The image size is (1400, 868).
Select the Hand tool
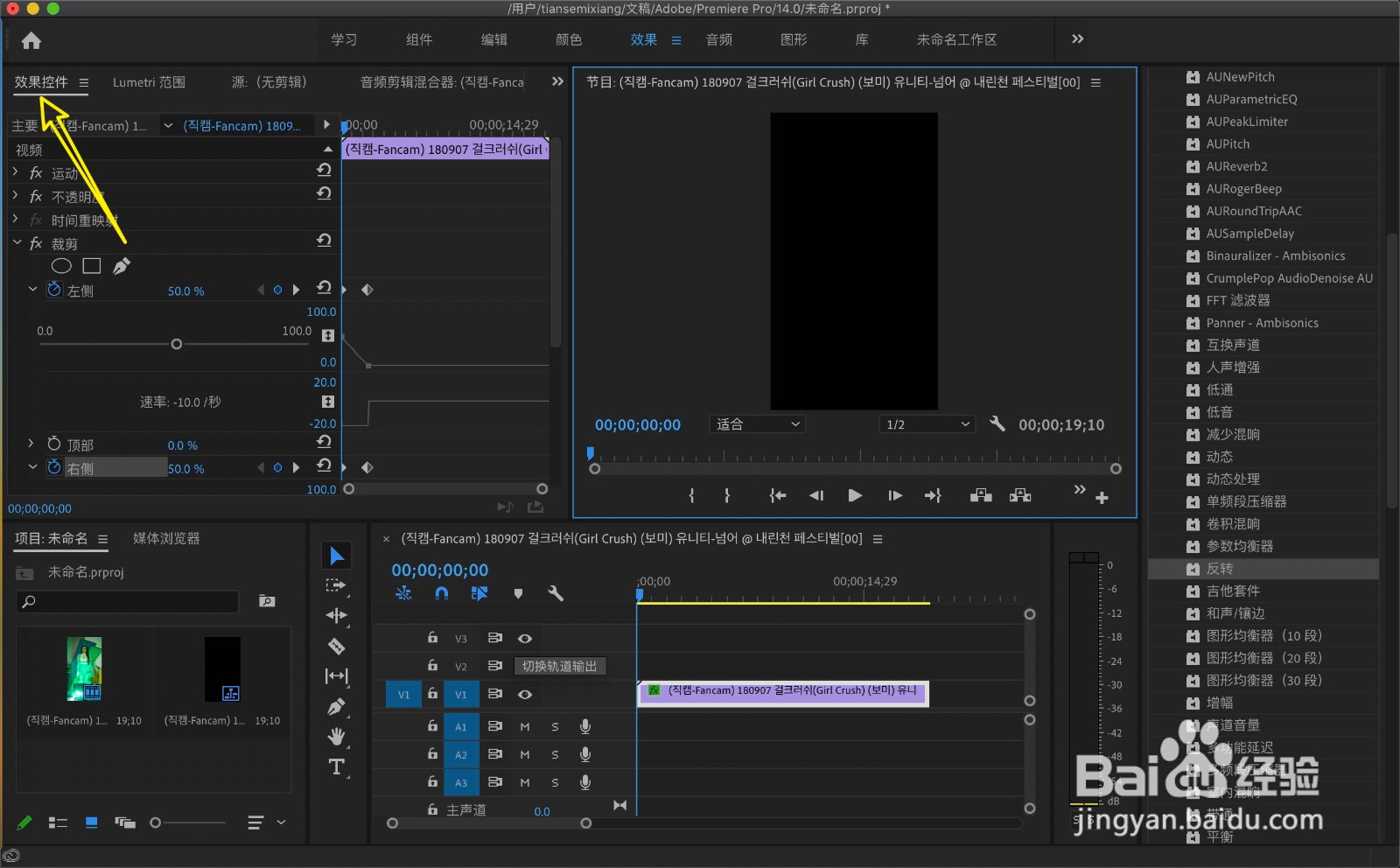click(x=336, y=737)
